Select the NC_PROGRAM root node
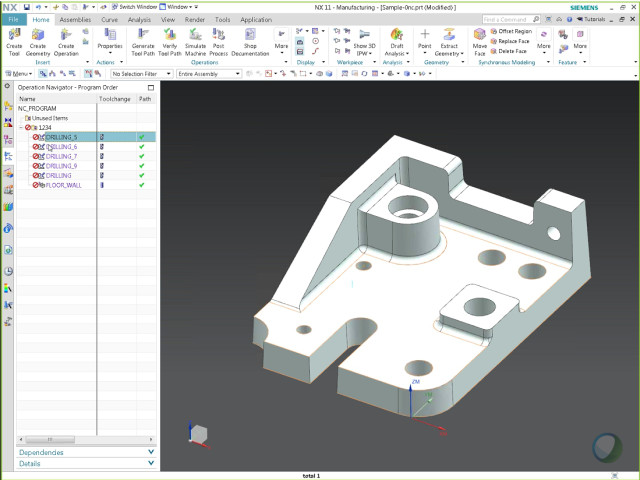Screen dimensions: 640x480 37,108
